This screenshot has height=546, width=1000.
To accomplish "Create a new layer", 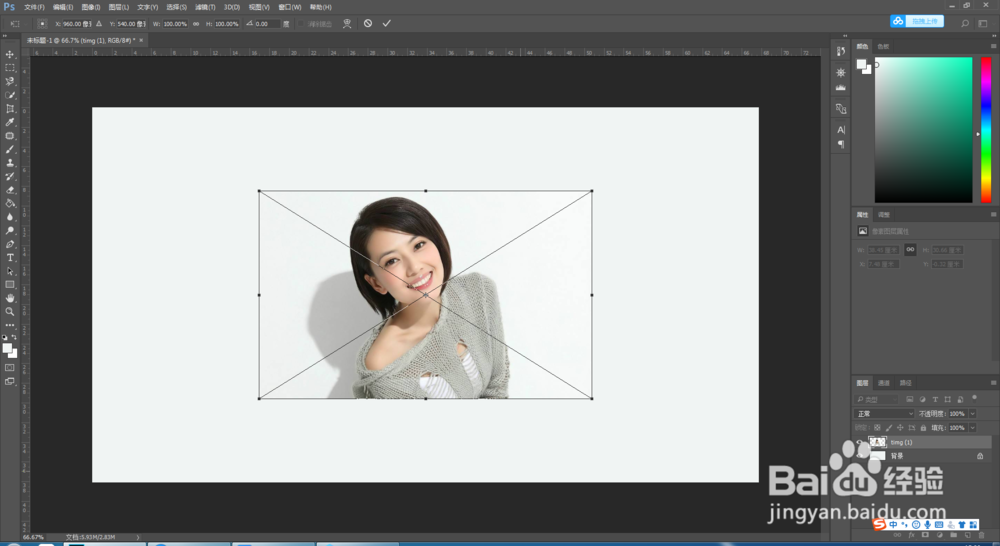I will (967, 535).
